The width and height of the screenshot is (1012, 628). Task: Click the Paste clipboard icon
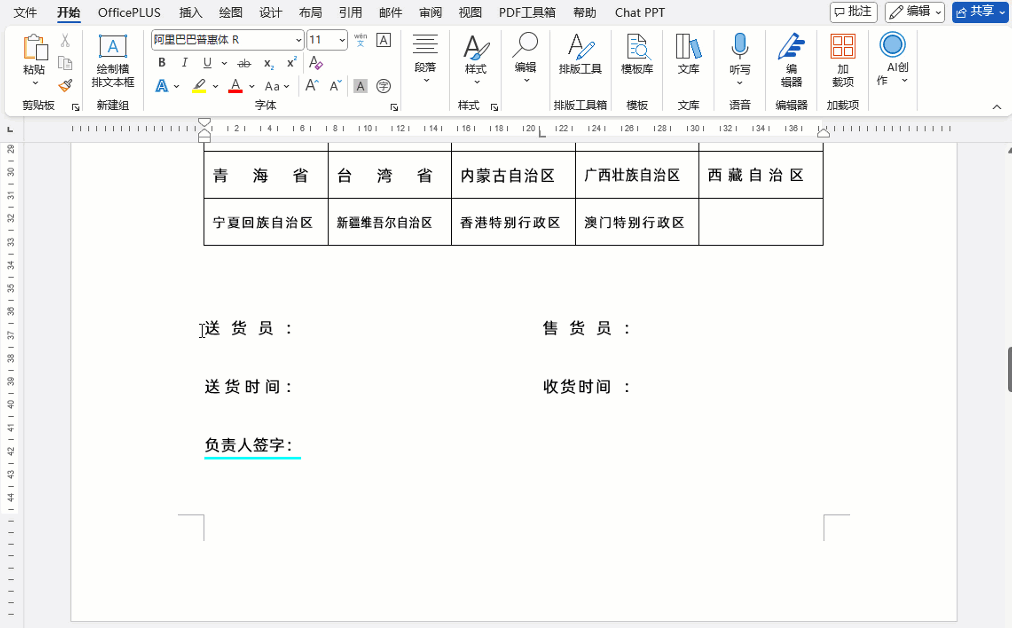[34, 48]
